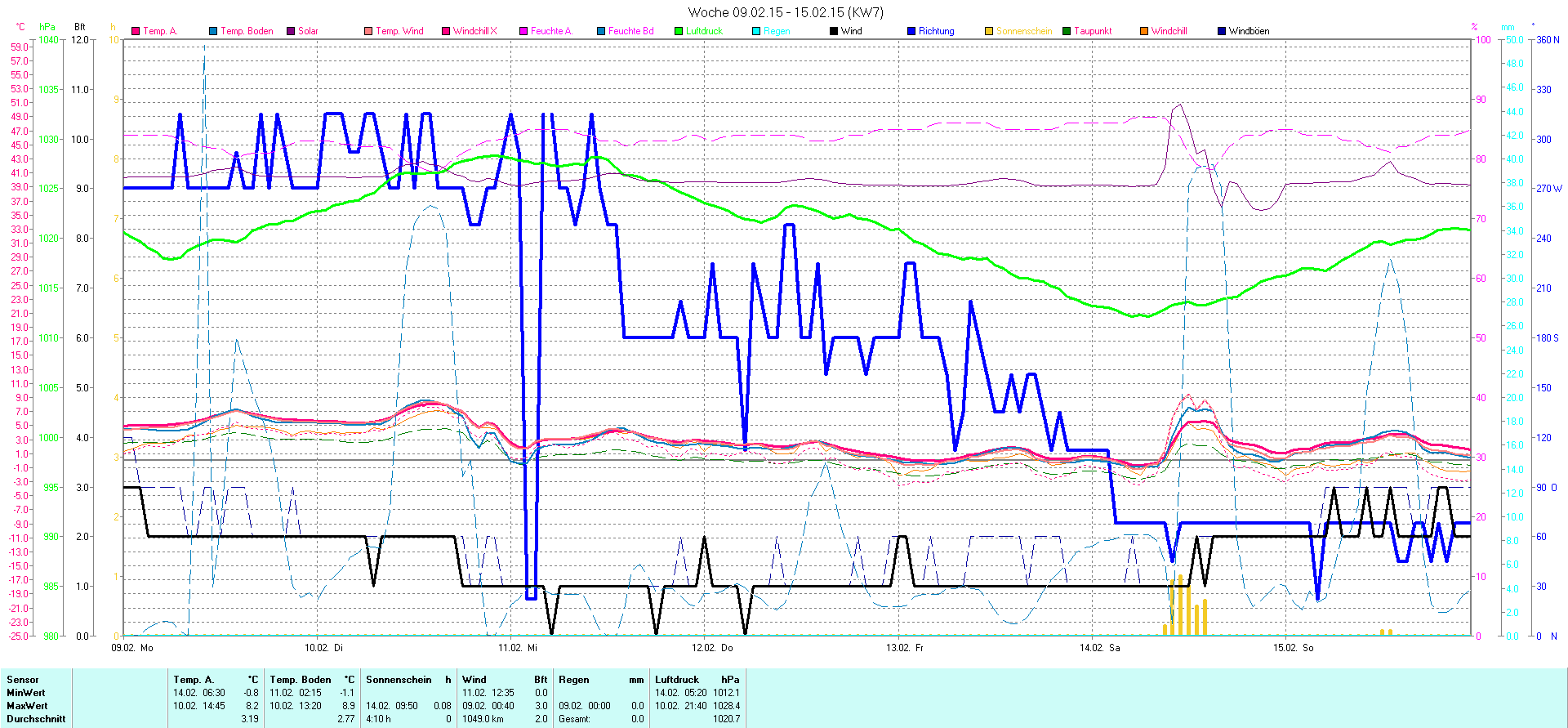Click the chart title Woche 09.02.15 - 15.02.15
The image size is (1568, 728).
[x=785, y=12]
